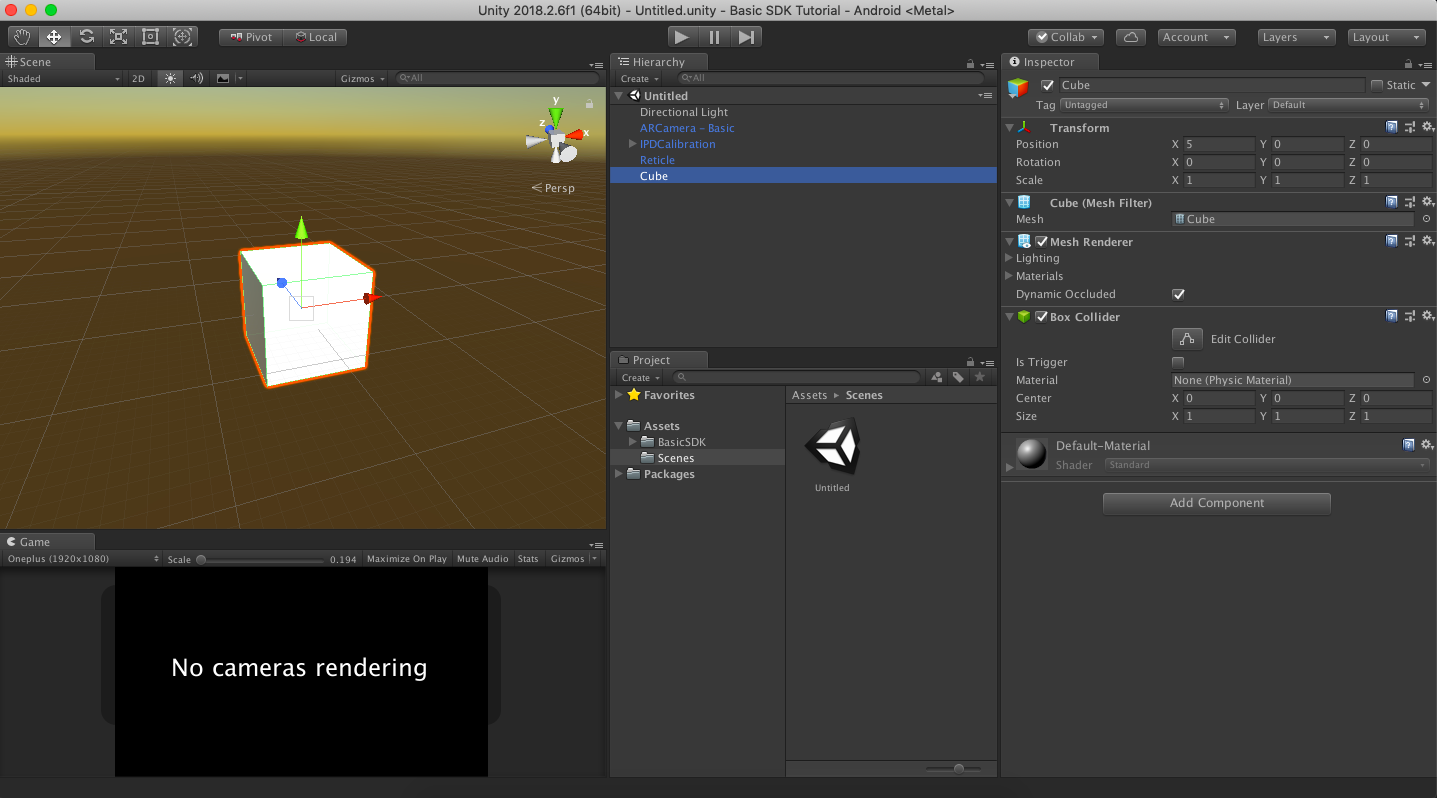
Task: Expand the IPDCalibration hierarchy item
Action: 633,144
